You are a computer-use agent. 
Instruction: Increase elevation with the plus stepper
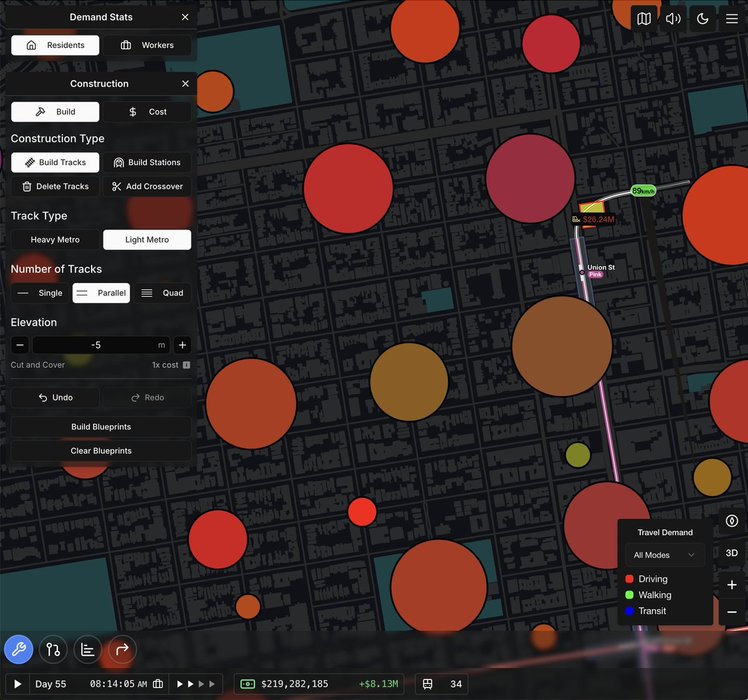tap(182, 345)
